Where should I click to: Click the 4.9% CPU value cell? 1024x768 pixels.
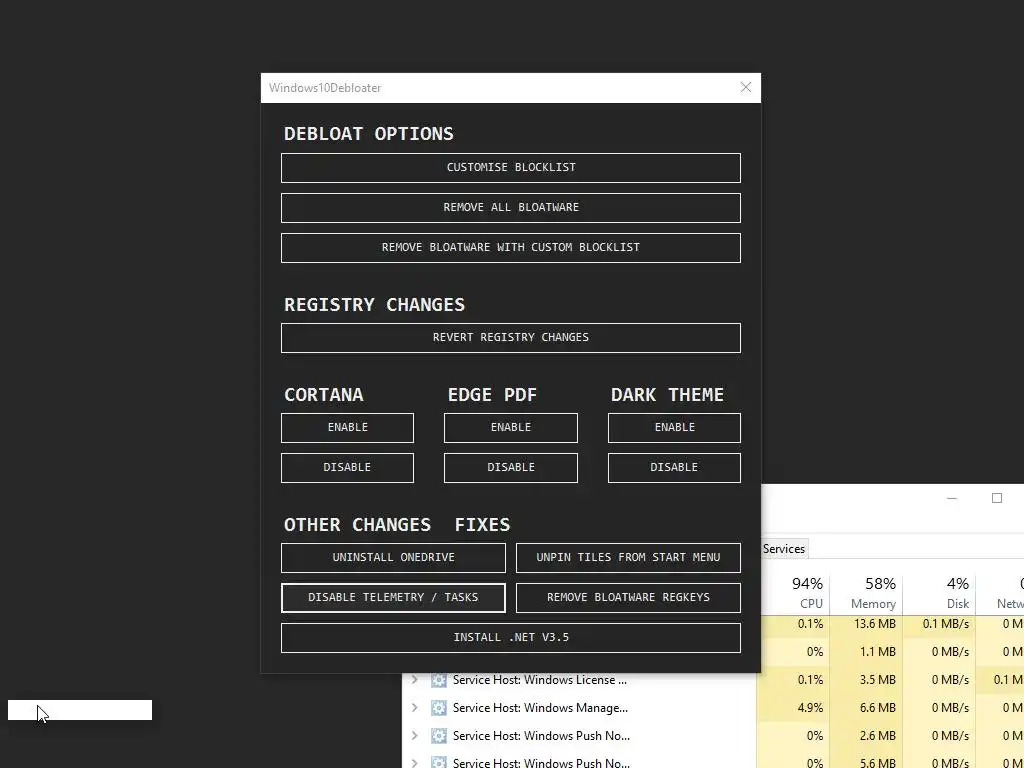point(793,708)
